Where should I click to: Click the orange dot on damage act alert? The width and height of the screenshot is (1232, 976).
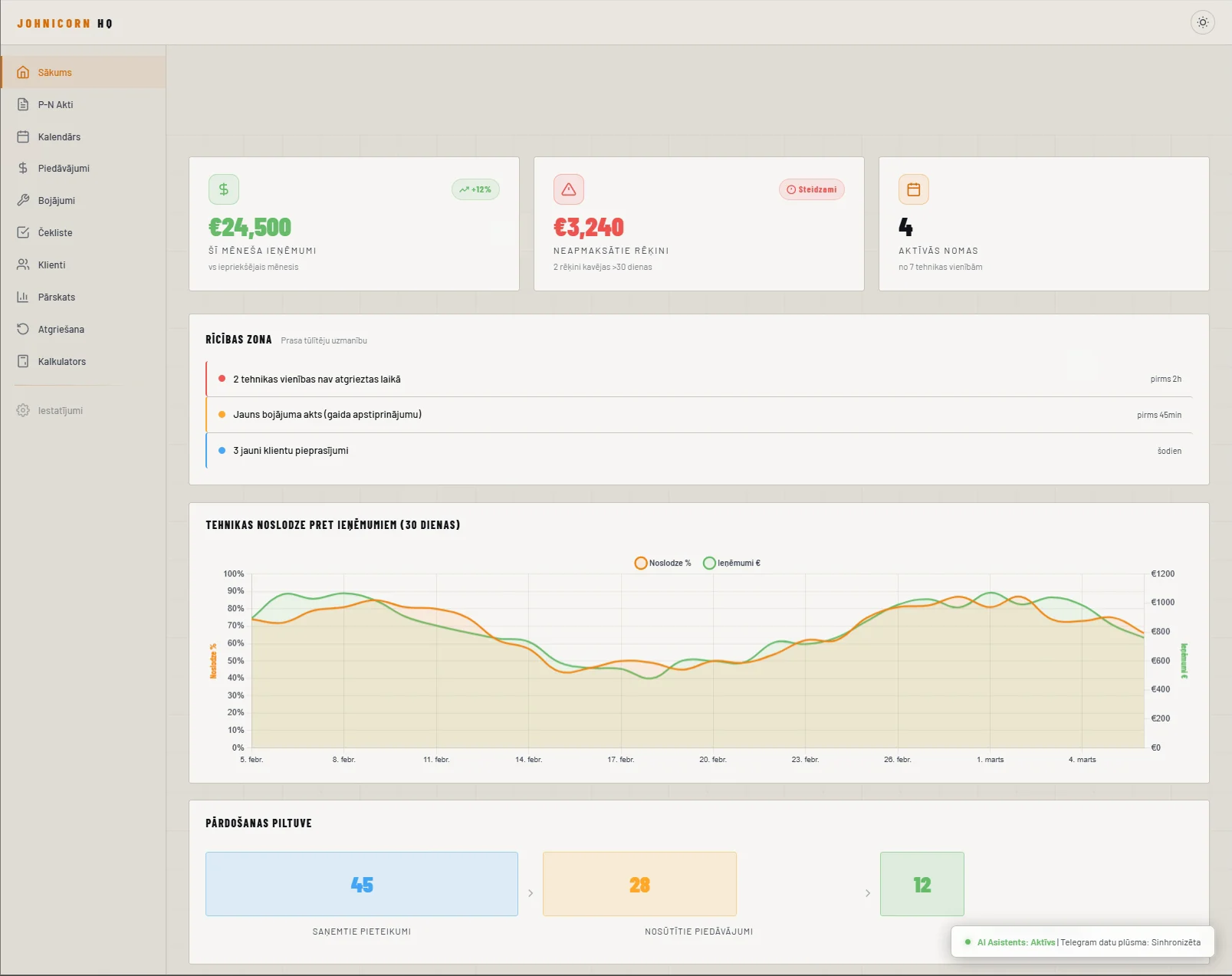pyautogui.click(x=222, y=415)
